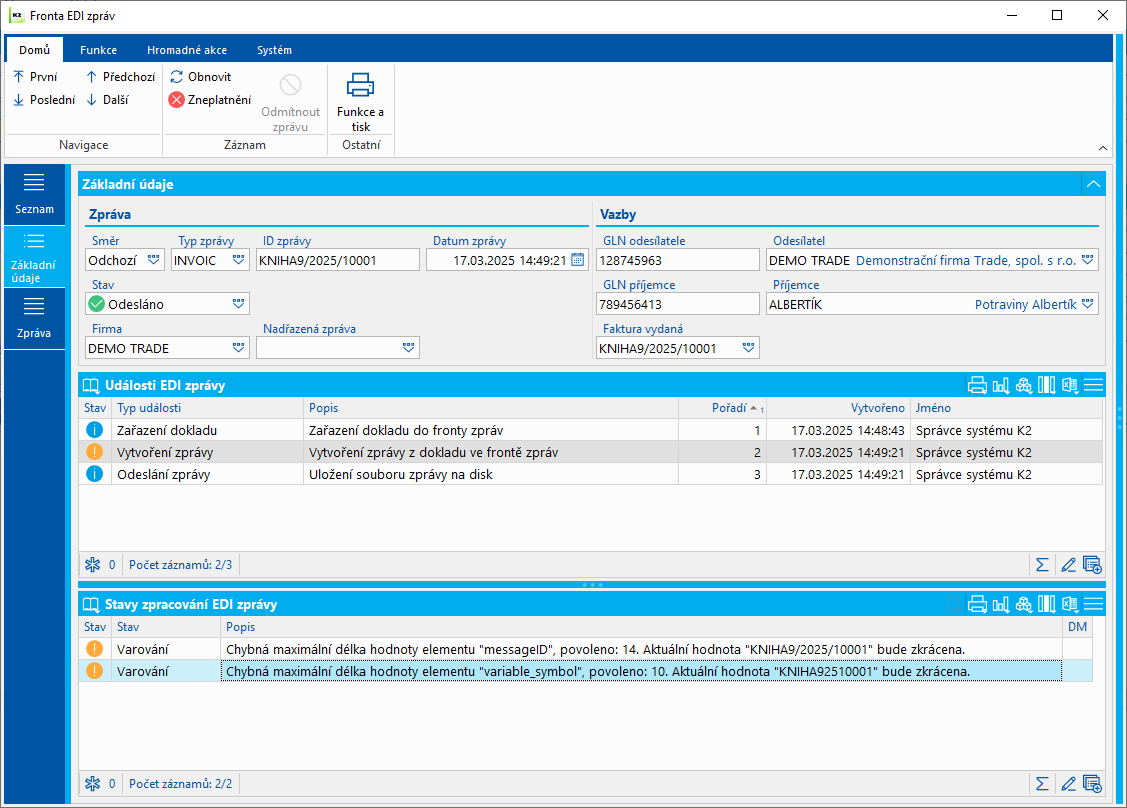Open the Stav Odesláno dropdown
1127x808 pixels.
(x=239, y=304)
